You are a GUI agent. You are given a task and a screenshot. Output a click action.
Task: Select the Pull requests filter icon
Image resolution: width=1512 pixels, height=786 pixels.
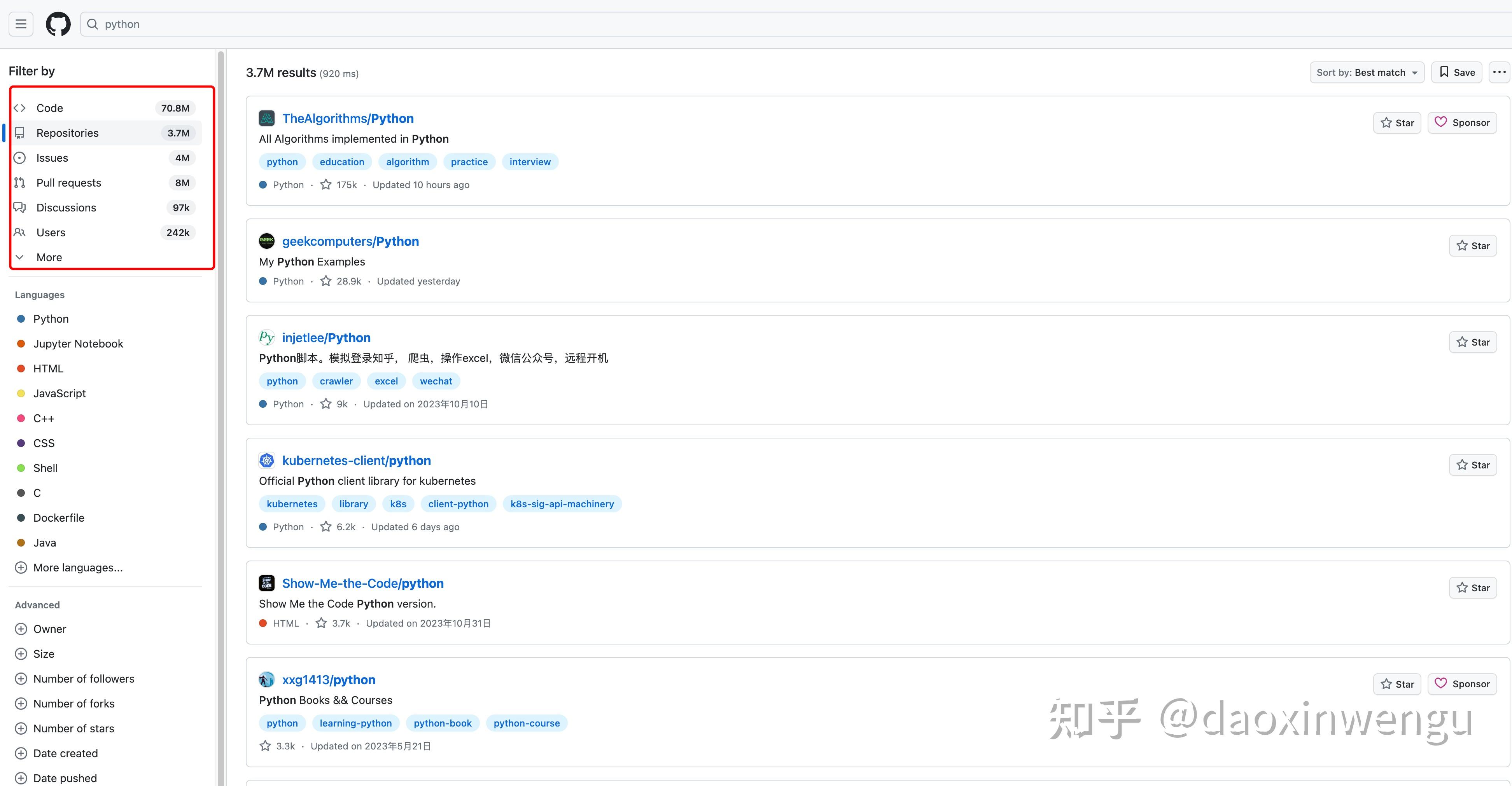19,182
